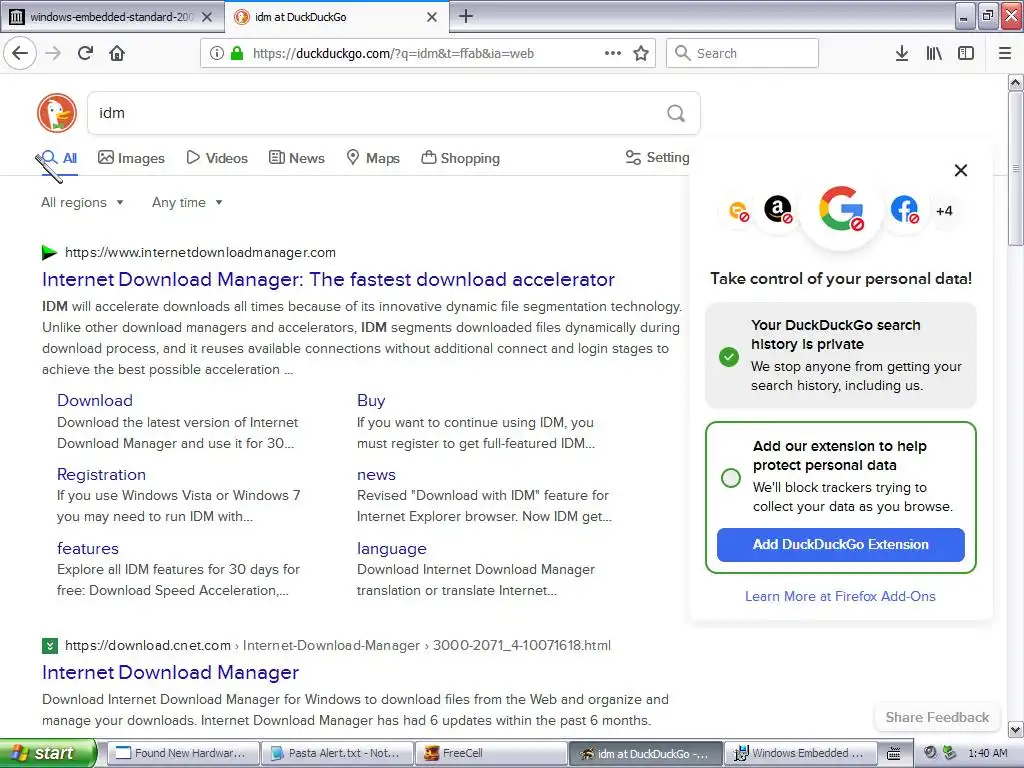The height and width of the screenshot is (768, 1024).
Task: Dismiss the privacy promo panel with X
Action: point(961,170)
